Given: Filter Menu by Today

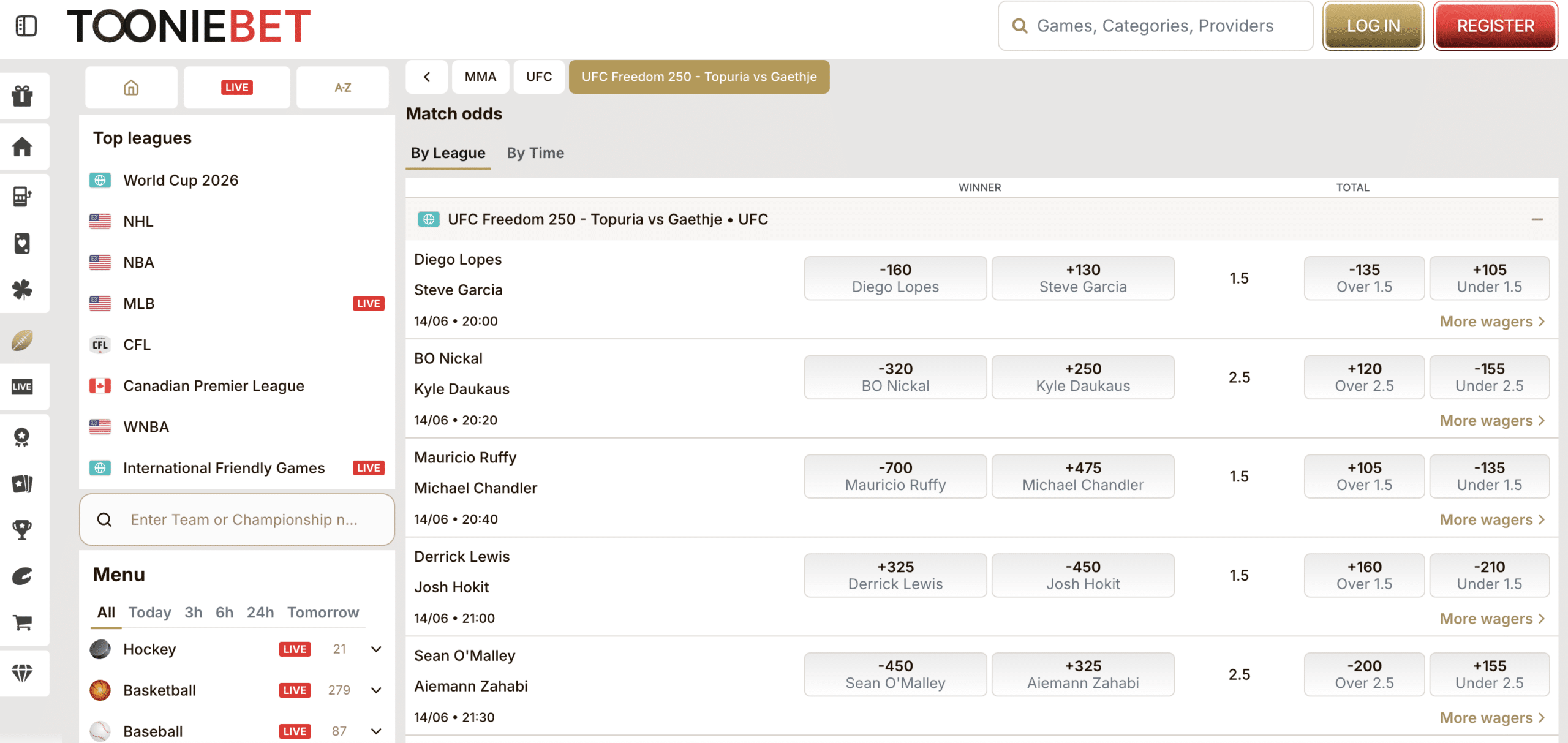Looking at the screenshot, I should pos(149,613).
